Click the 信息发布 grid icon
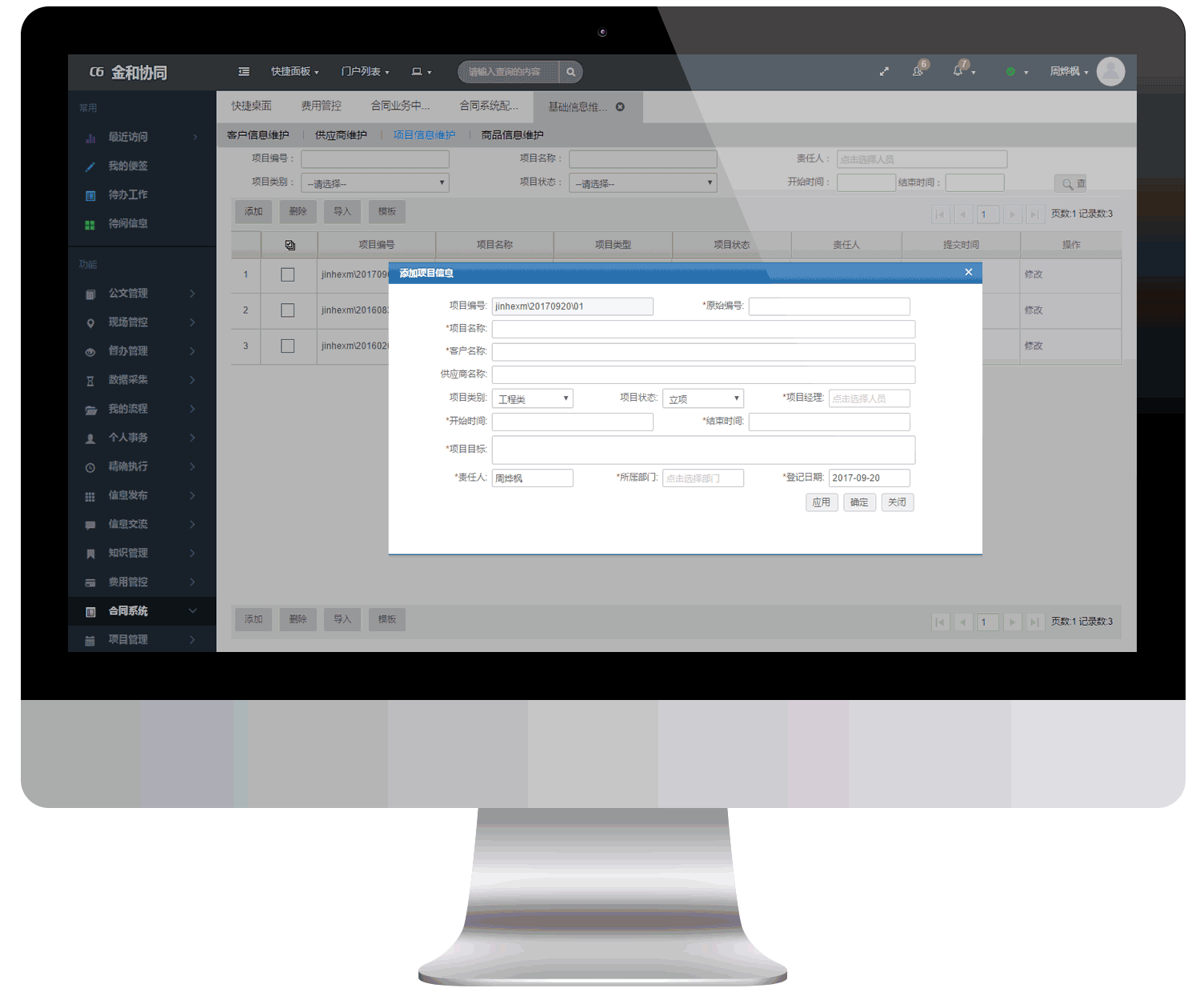 click(90, 496)
